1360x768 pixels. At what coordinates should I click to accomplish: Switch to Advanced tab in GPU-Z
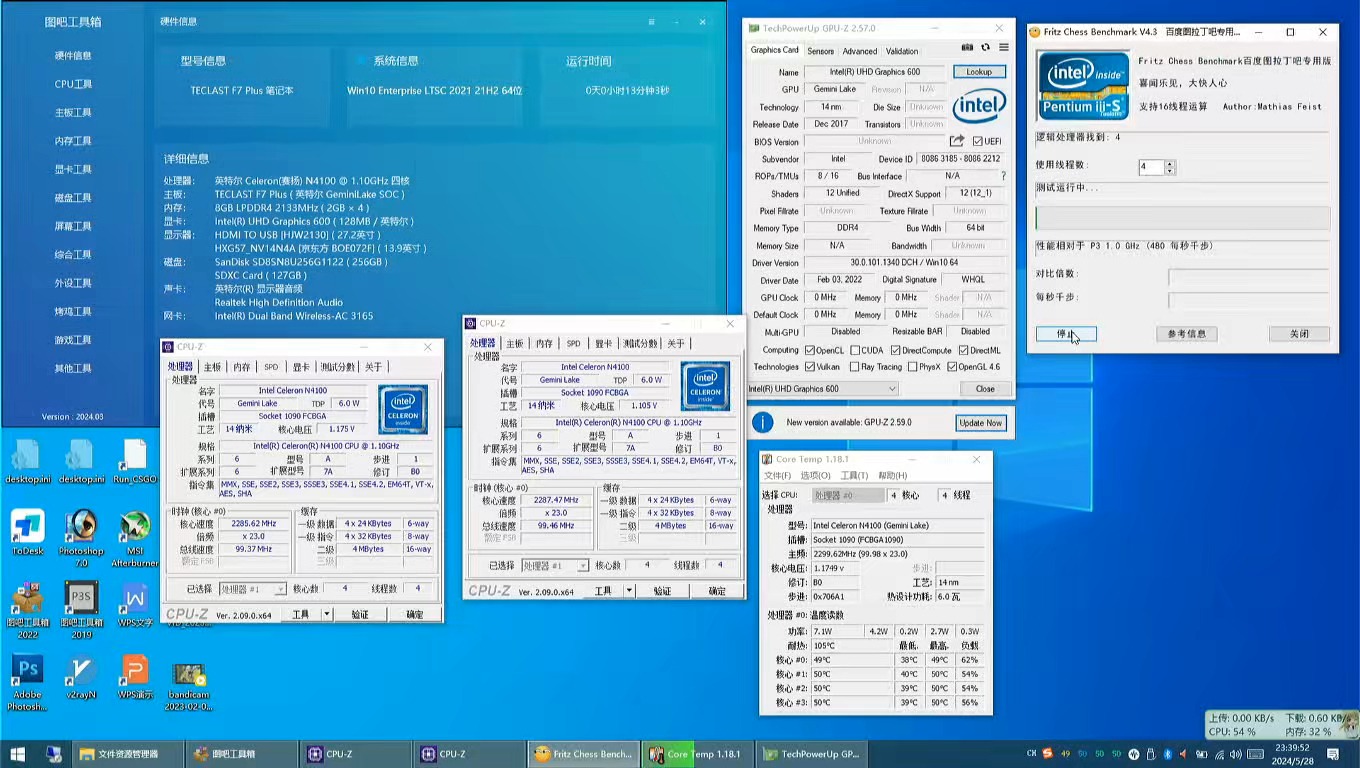(x=859, y=51)
